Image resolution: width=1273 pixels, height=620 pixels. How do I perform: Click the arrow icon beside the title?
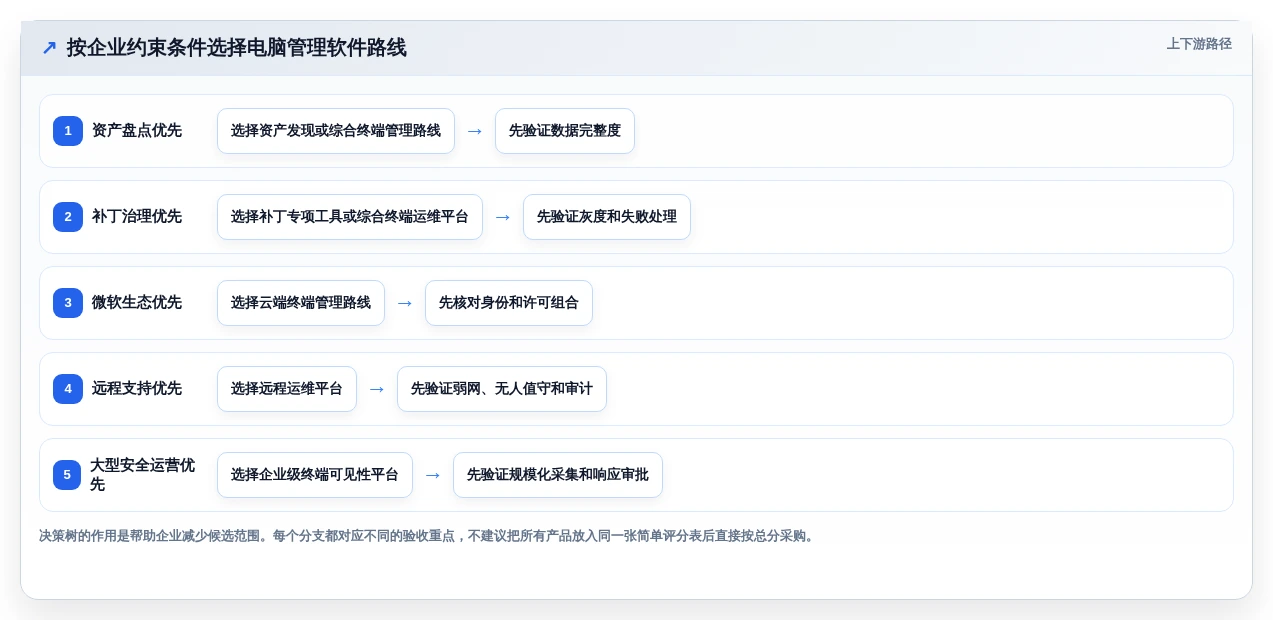[49, 48]
